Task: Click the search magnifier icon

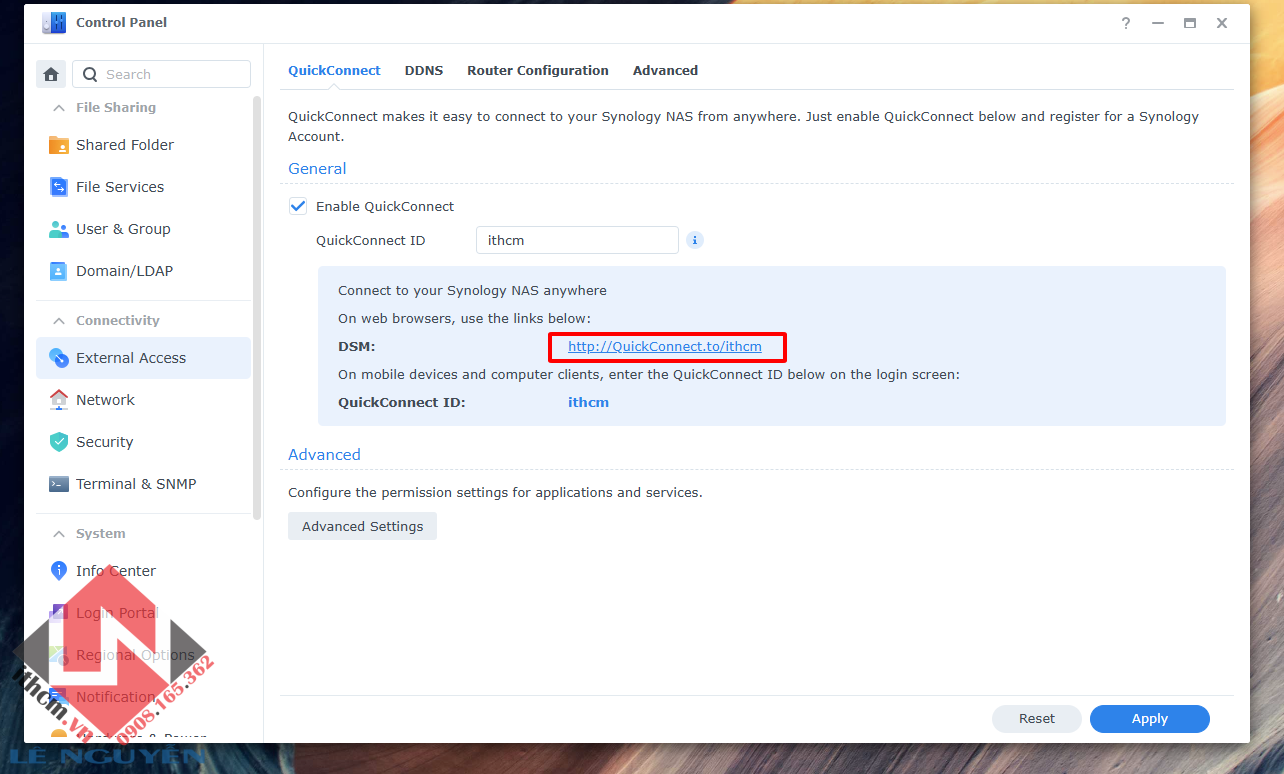Action: (90, 74)
